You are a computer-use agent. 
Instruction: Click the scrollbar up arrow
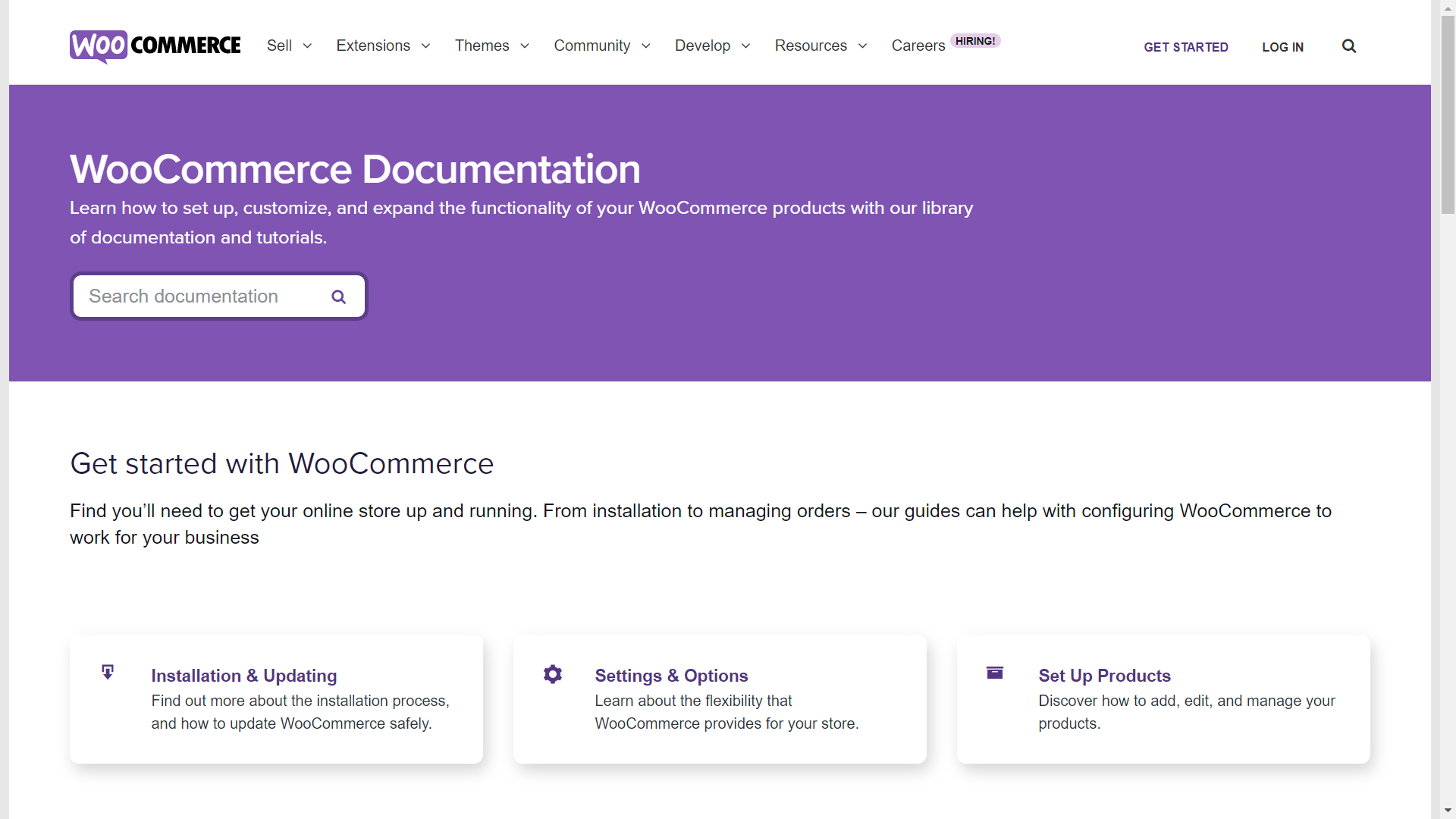coord(1448,7)
